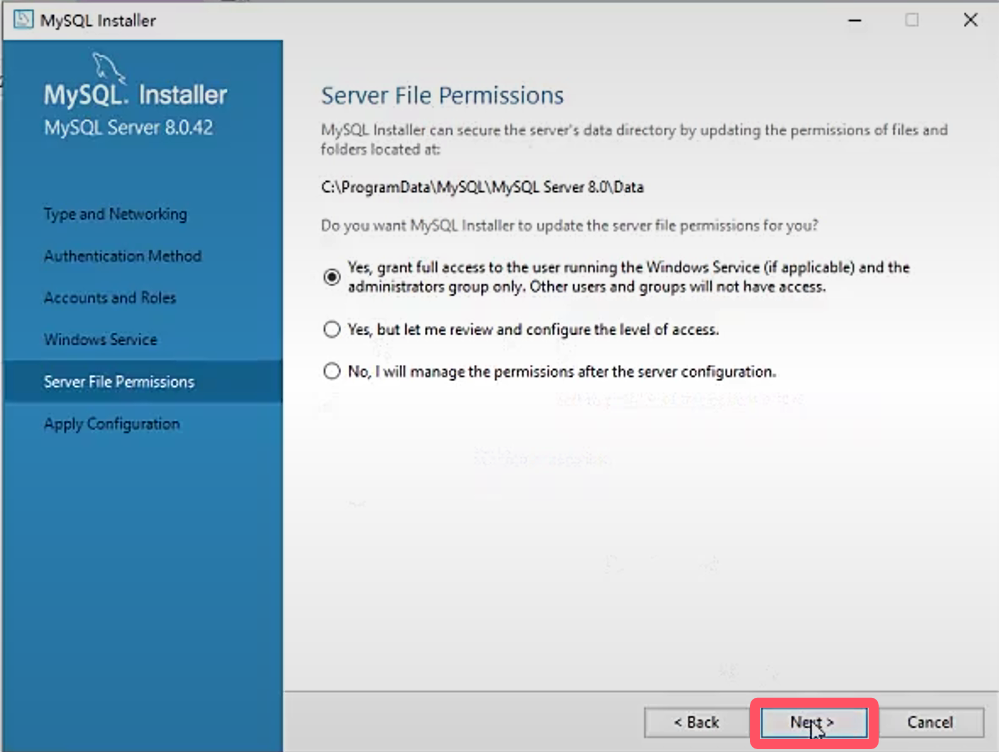The image size is (999, 752).
Task: Minimize the MySQL Installer window
Action: pyautogui.click(x=855, y=20)
